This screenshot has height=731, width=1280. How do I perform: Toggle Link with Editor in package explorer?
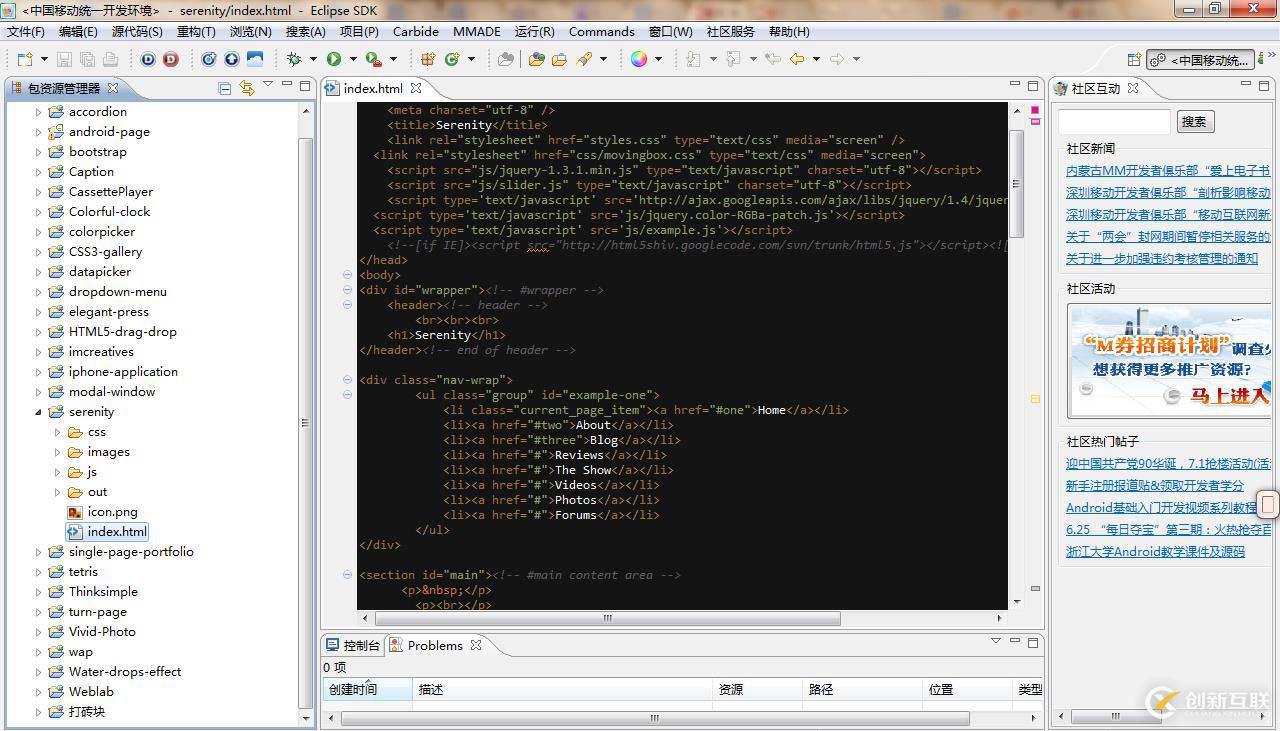(x=247, y=88)
